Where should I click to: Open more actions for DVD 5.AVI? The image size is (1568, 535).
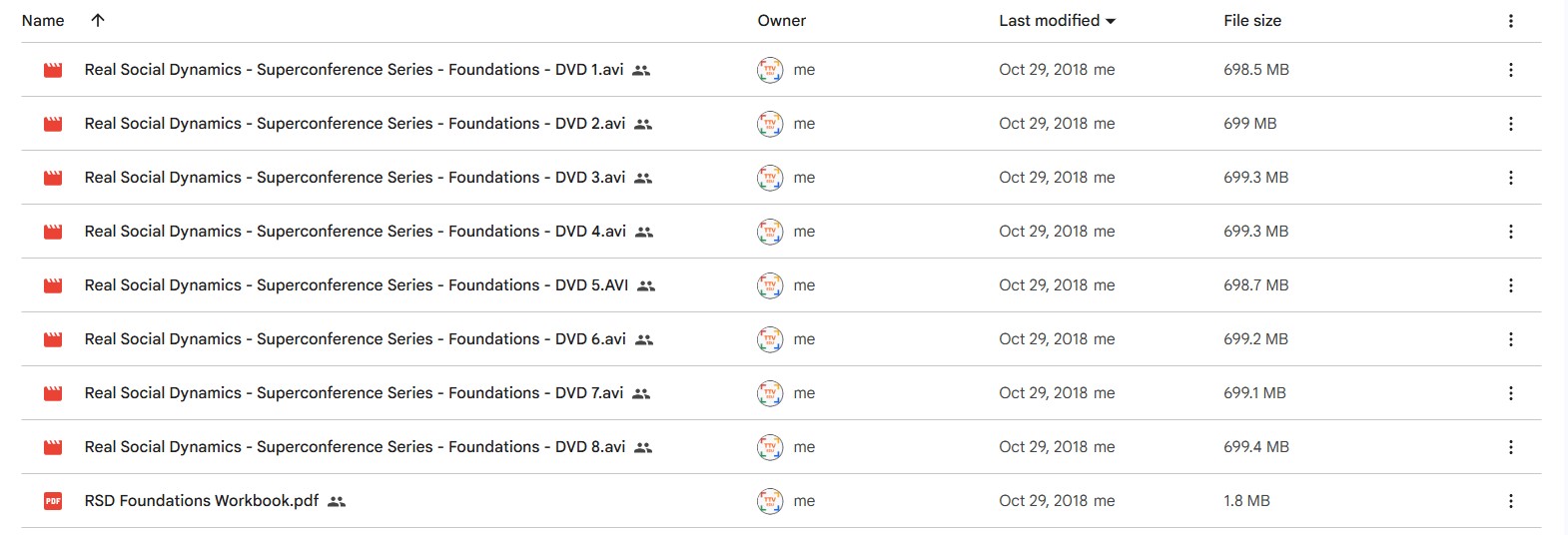(x=1510, y=285)
